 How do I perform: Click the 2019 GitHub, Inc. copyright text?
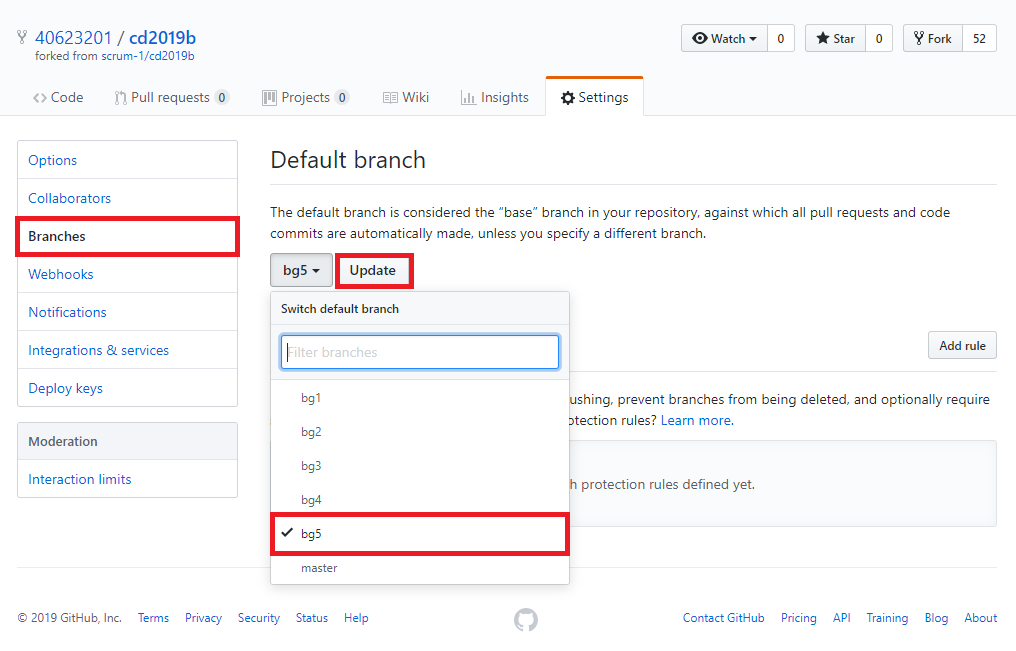tap(69, 618)
